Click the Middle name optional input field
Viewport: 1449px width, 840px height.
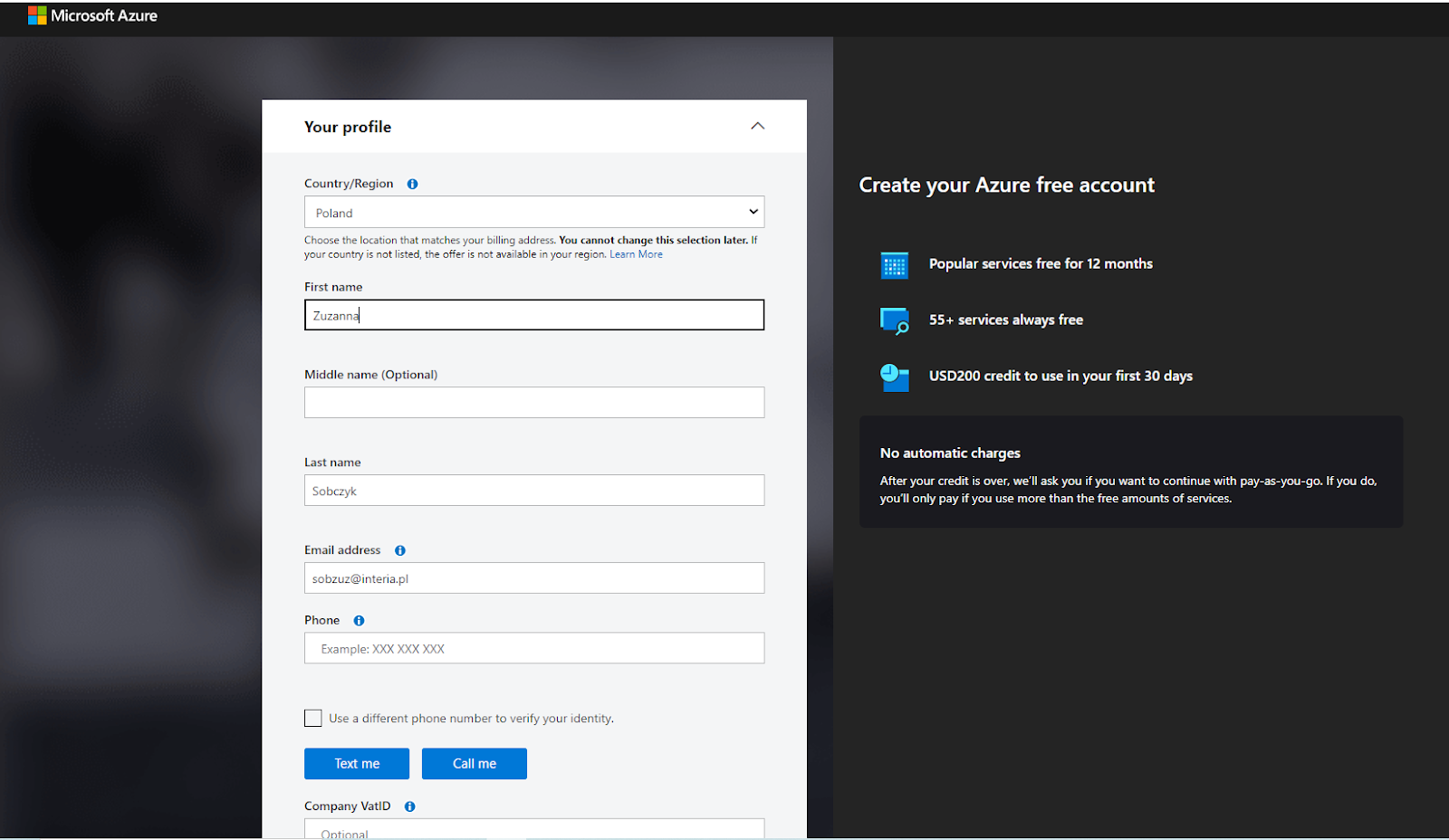533,403
